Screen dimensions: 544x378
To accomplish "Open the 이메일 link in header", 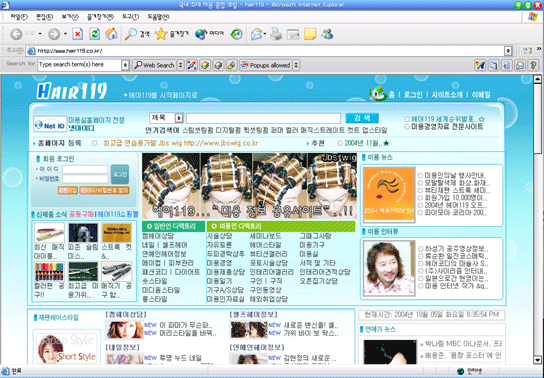I will tap(481, 94).
